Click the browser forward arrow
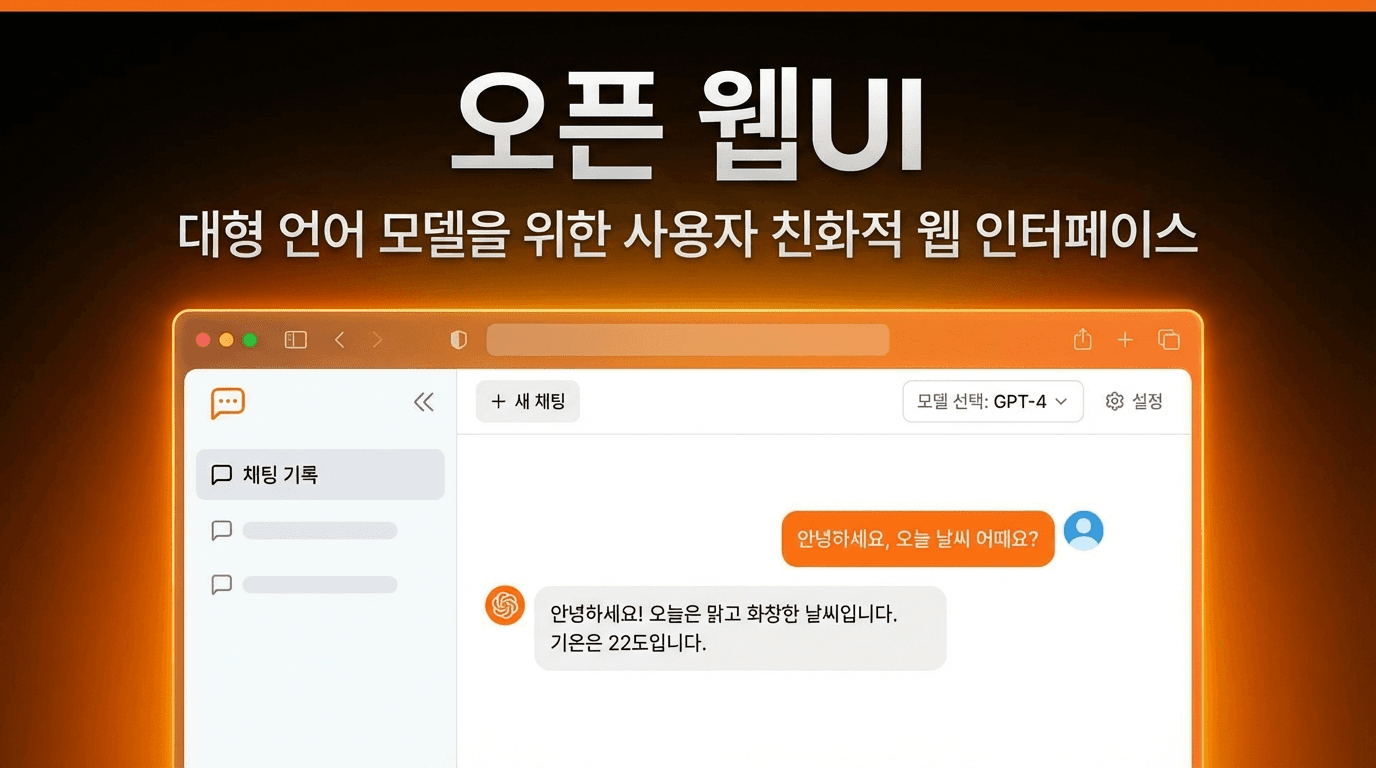The width and height of the screenshot is (1376, 768). coord(377,340)
